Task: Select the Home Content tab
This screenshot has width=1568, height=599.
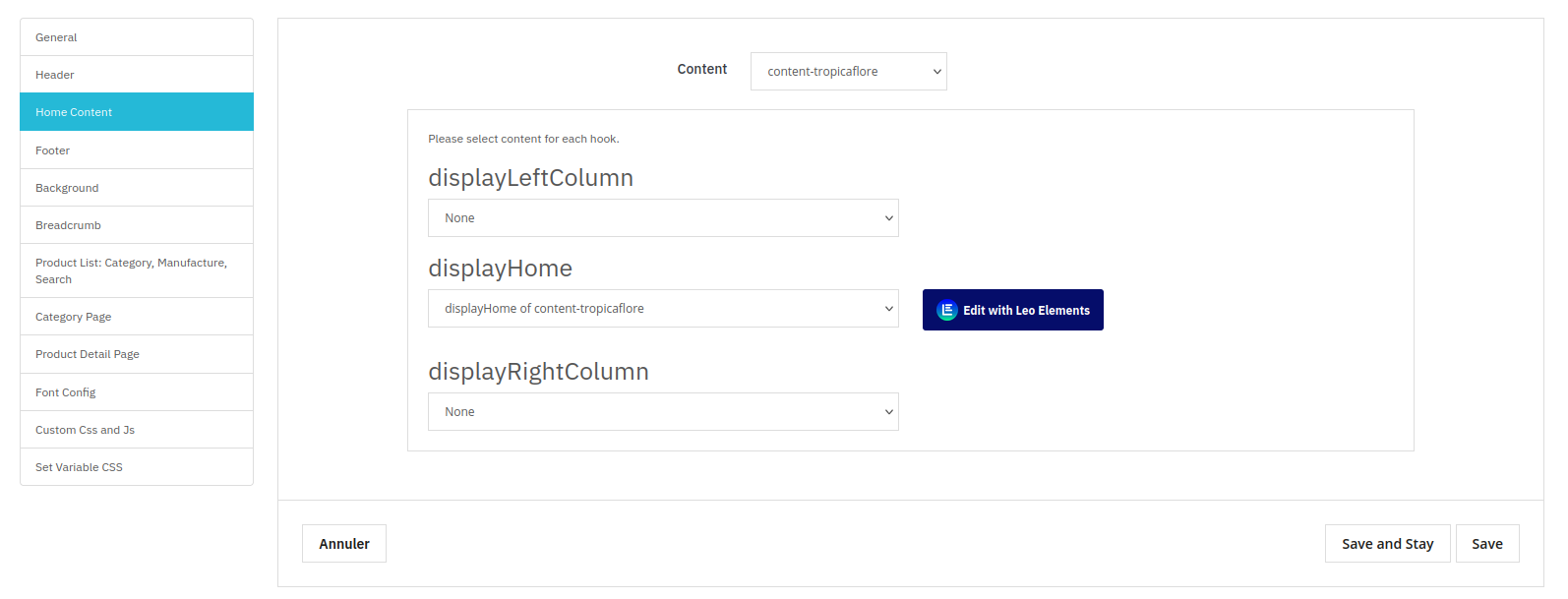Action: [x=137, y=112]
